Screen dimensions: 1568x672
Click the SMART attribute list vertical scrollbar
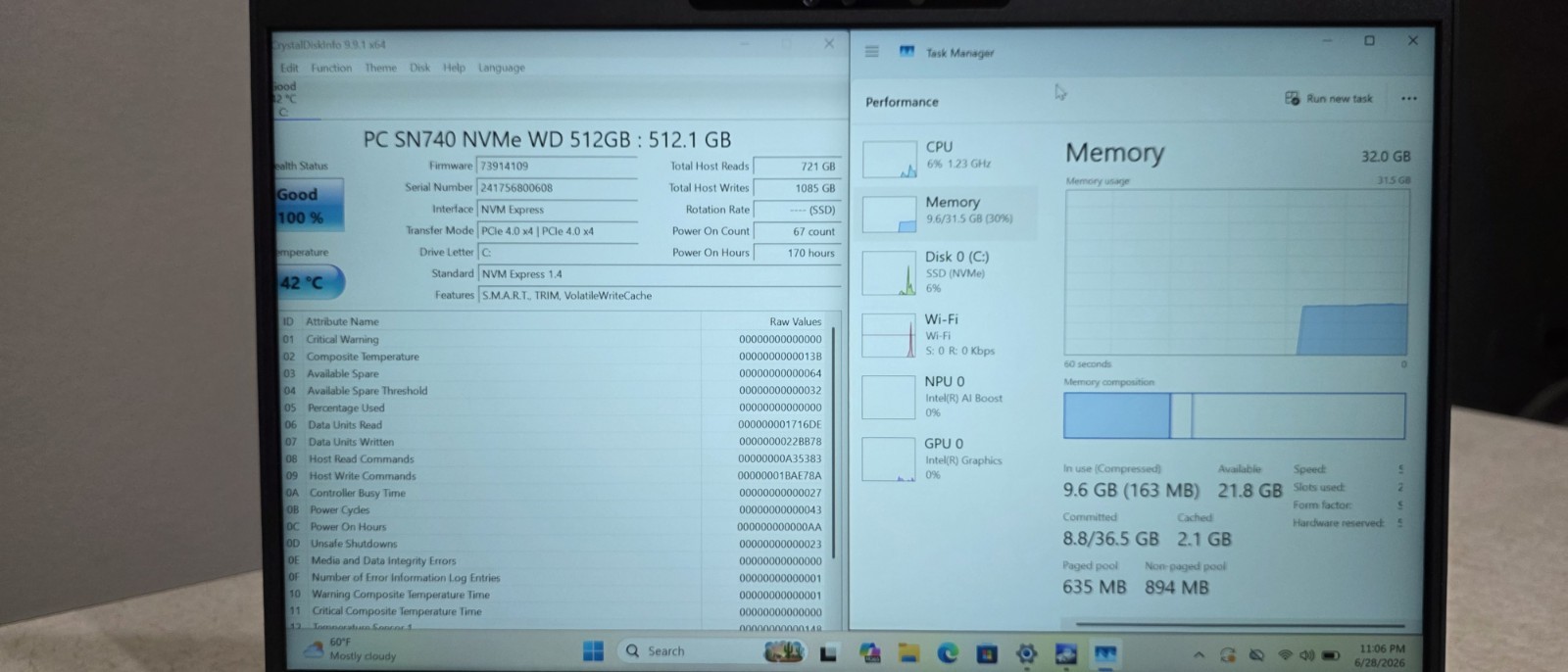834,443
